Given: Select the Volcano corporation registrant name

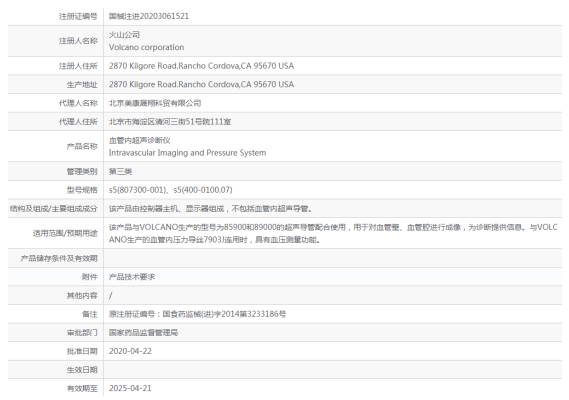Looking at the screenshot, I should pos(146,47).
